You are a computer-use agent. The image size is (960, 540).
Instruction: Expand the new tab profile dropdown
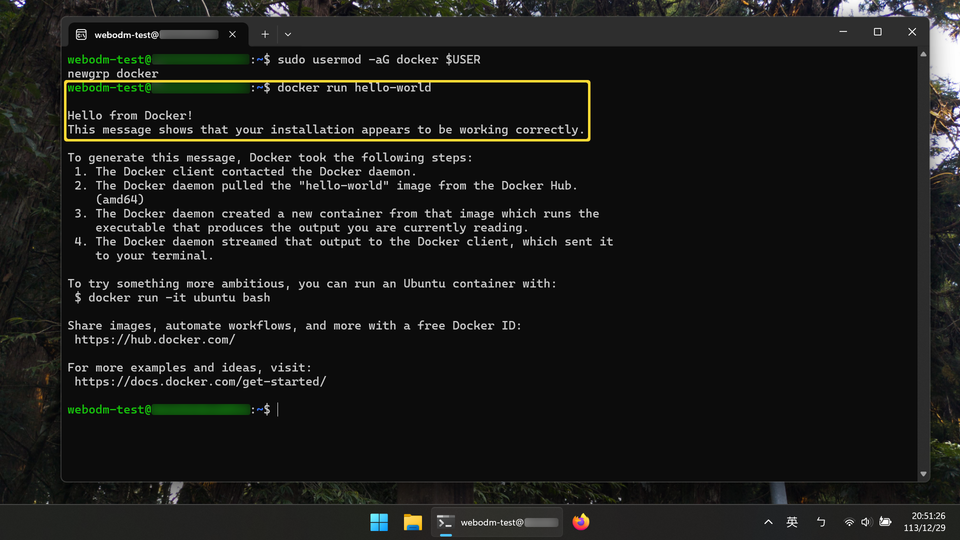[288, 34]
